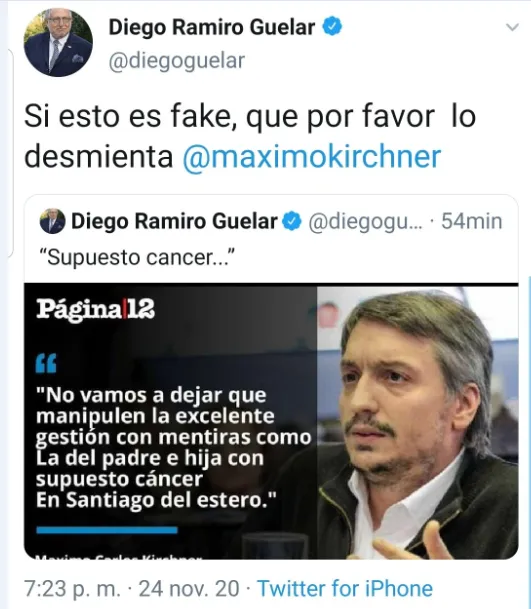Image resolution: width=531 pixels, height=609 pixels.
Task: Open the 54min timestamp of quoted tweet
Action: [472, 221]
